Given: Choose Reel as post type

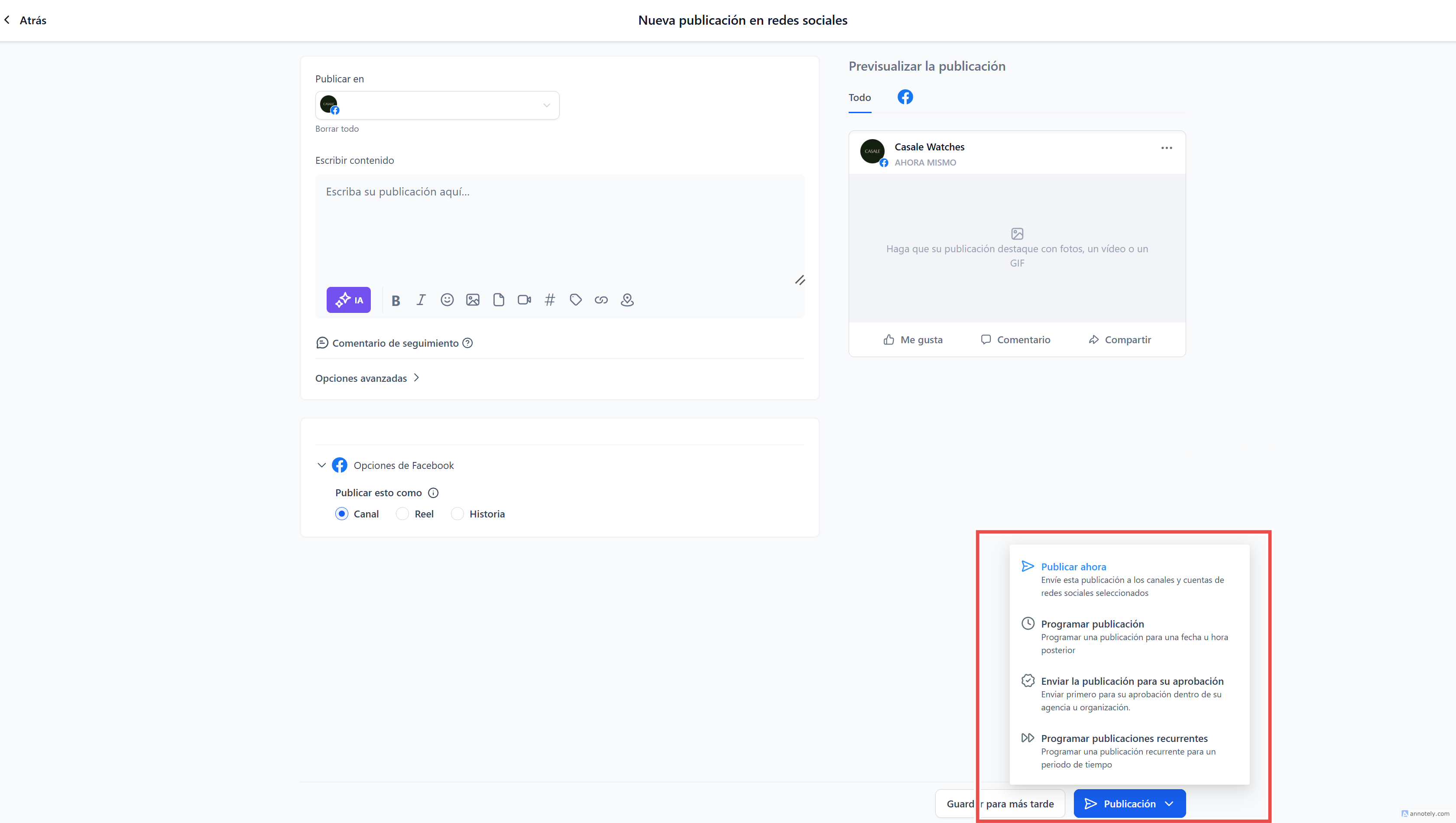Looking at the screenshot, I should (x=402, y=514).
